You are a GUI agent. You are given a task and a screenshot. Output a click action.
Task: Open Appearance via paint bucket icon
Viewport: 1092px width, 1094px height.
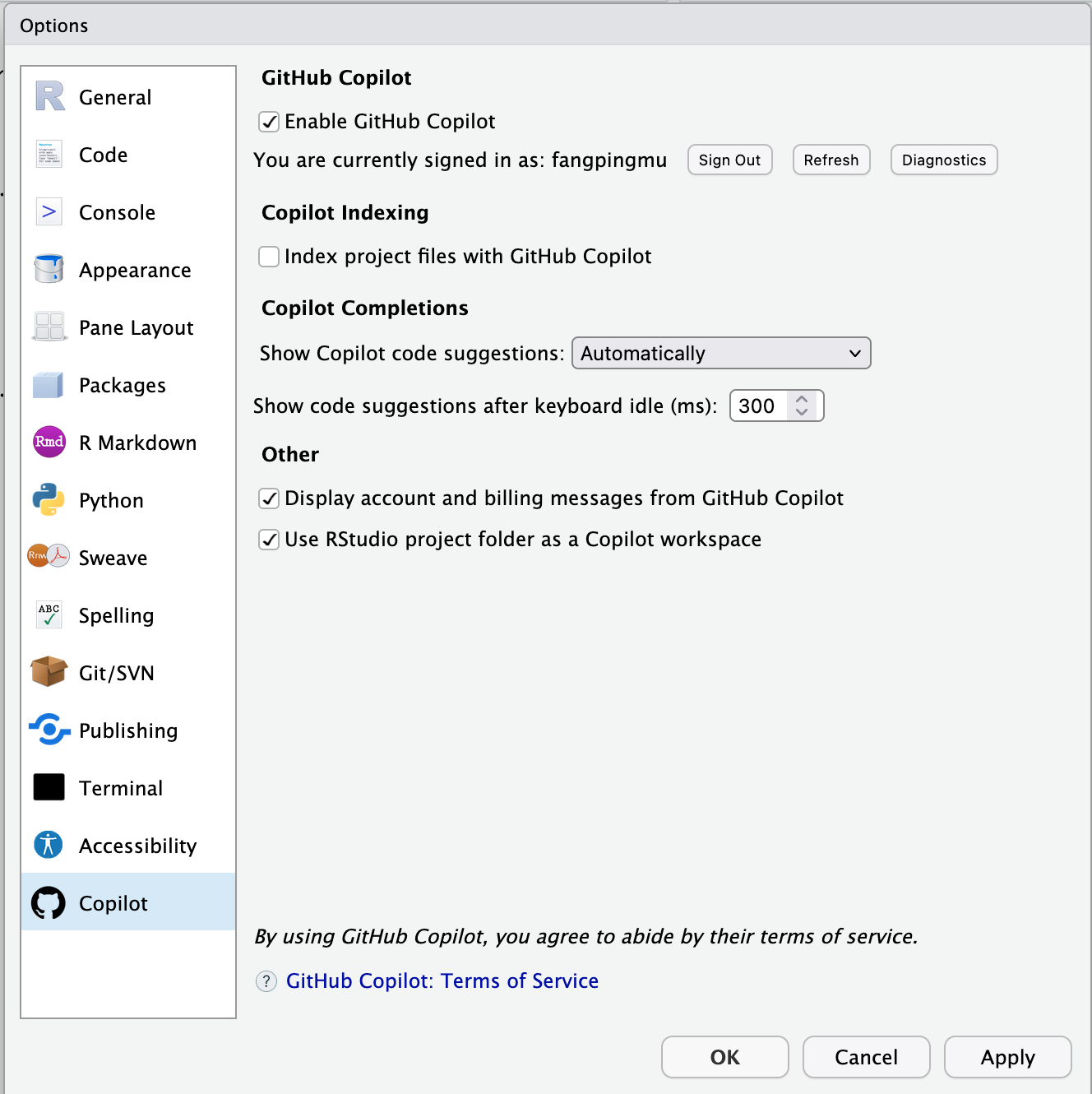(49, 270)
